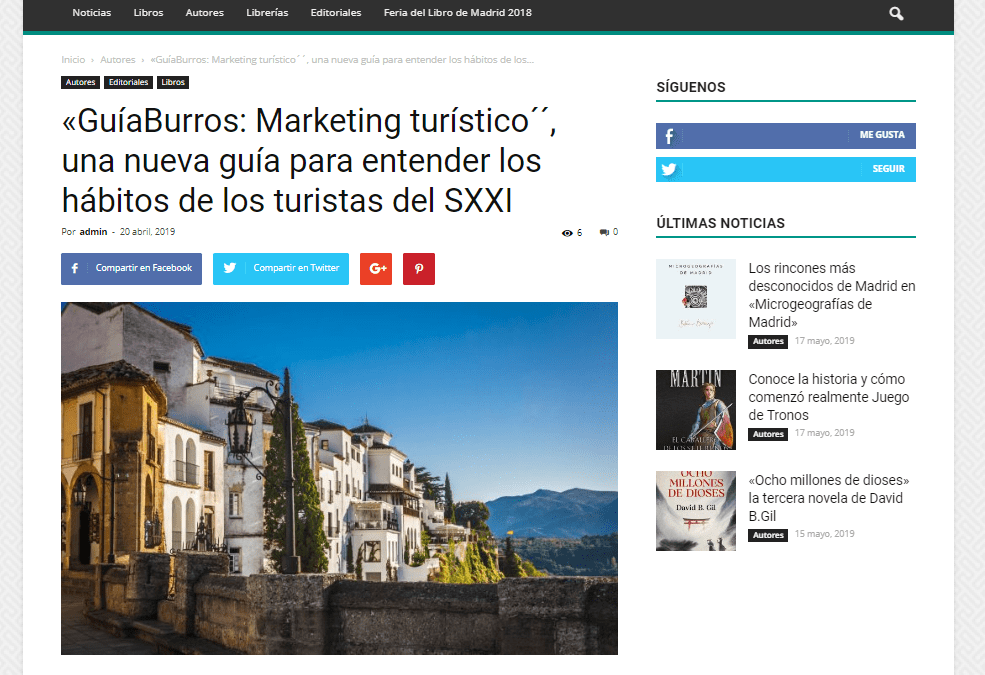Open the Librerías menu item
This screenshot has height=675, width=985.
click(267, 13)
